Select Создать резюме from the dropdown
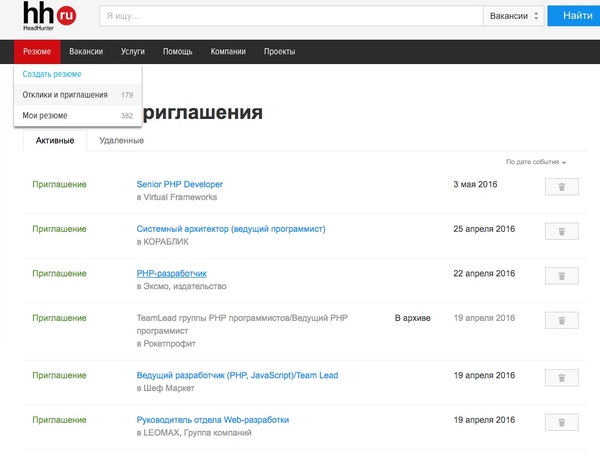Image resolution: width=600 pixels, height=457 pixels. (x=52, y=74)
